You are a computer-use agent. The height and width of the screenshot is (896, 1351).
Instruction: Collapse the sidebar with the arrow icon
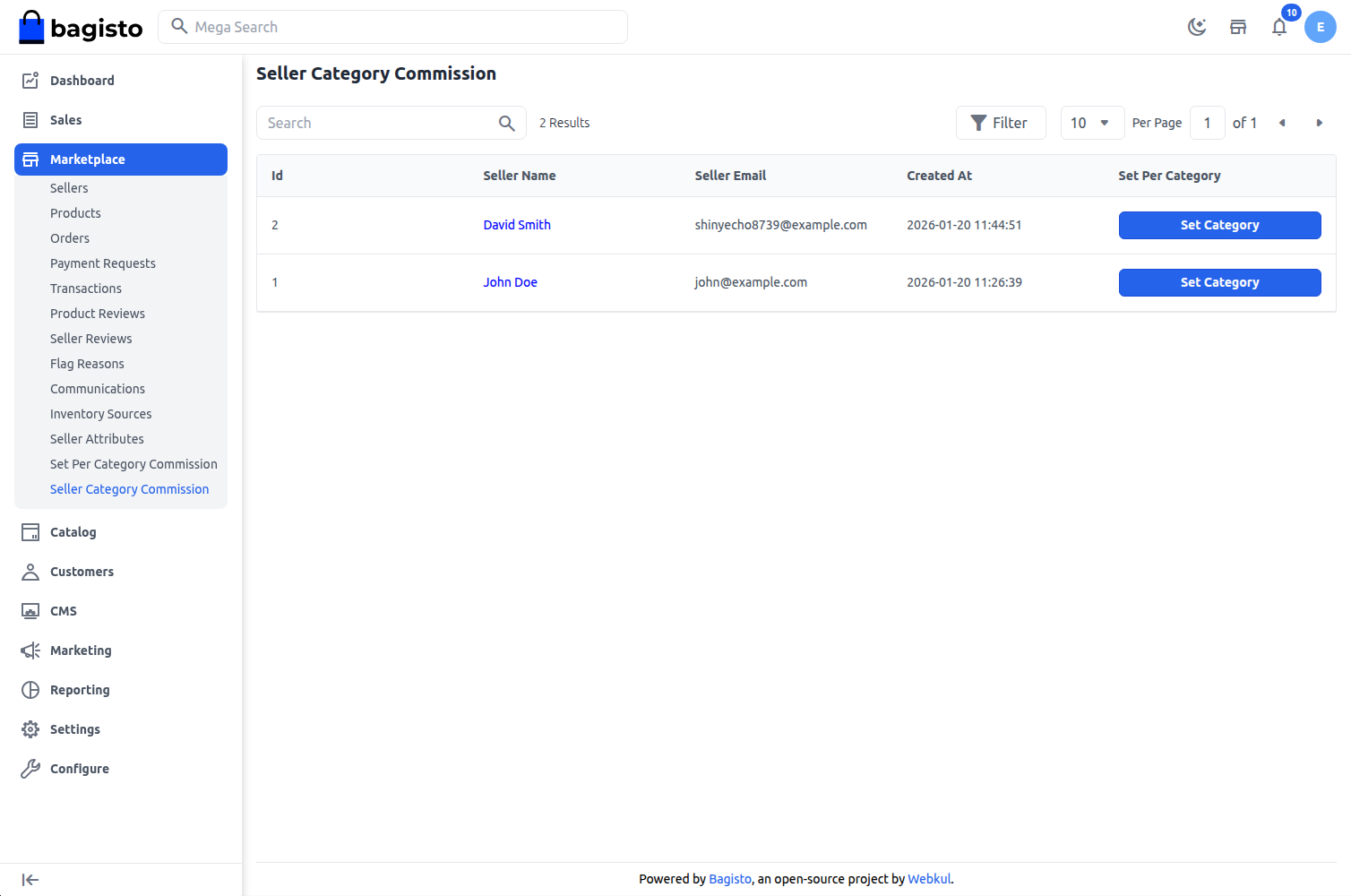tap(30, 879)
